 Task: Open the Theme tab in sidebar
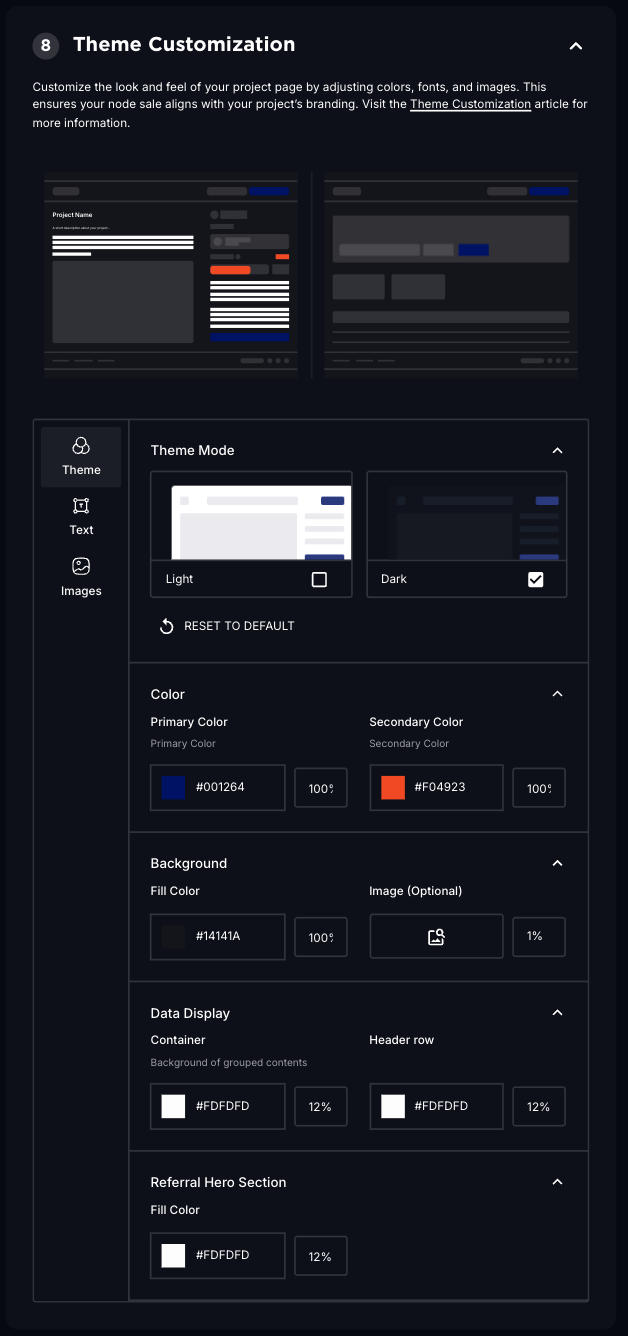pyautogui.click(x=81, y=457)
